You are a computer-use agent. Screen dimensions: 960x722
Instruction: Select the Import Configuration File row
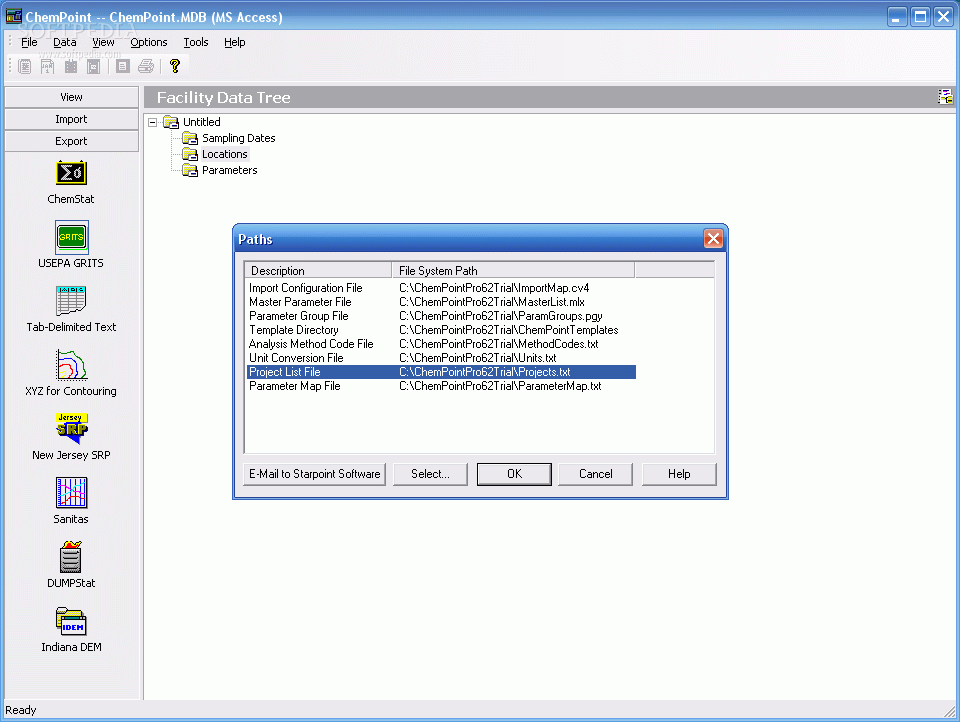[x=441, y=288]
